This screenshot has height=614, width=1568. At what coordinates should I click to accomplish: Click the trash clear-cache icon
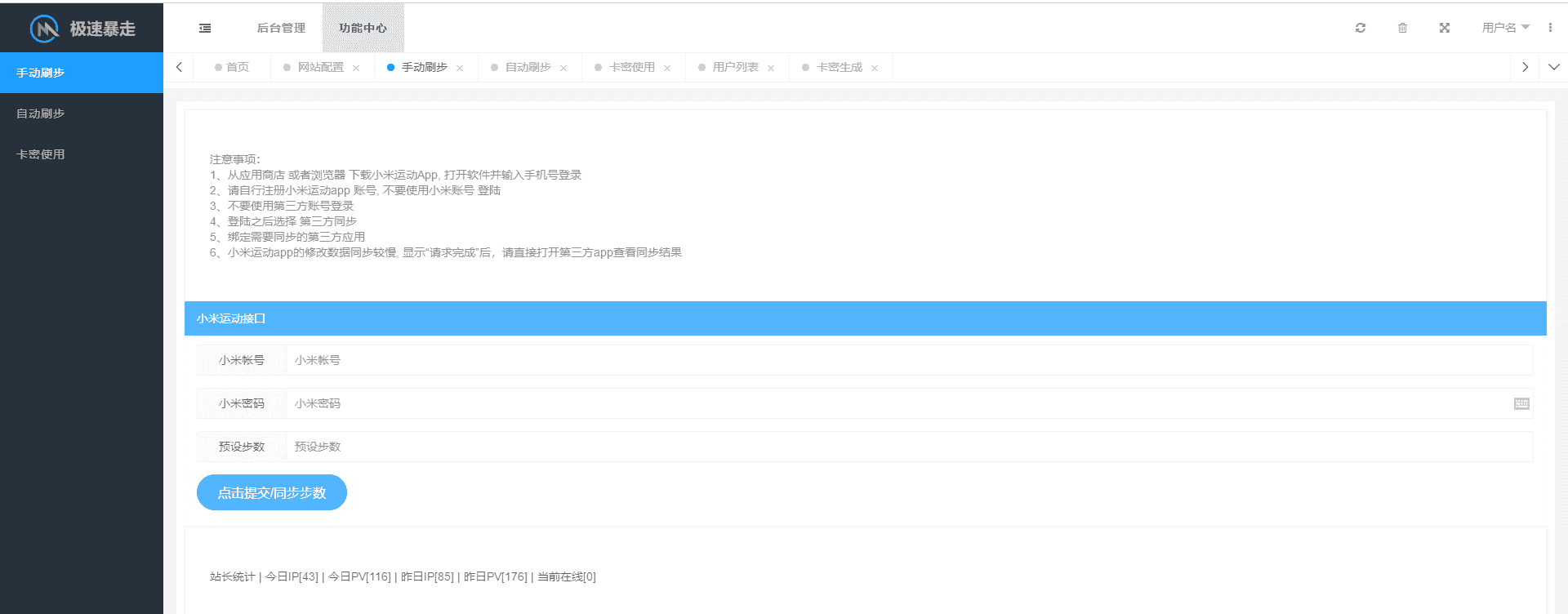[1402, 28]
